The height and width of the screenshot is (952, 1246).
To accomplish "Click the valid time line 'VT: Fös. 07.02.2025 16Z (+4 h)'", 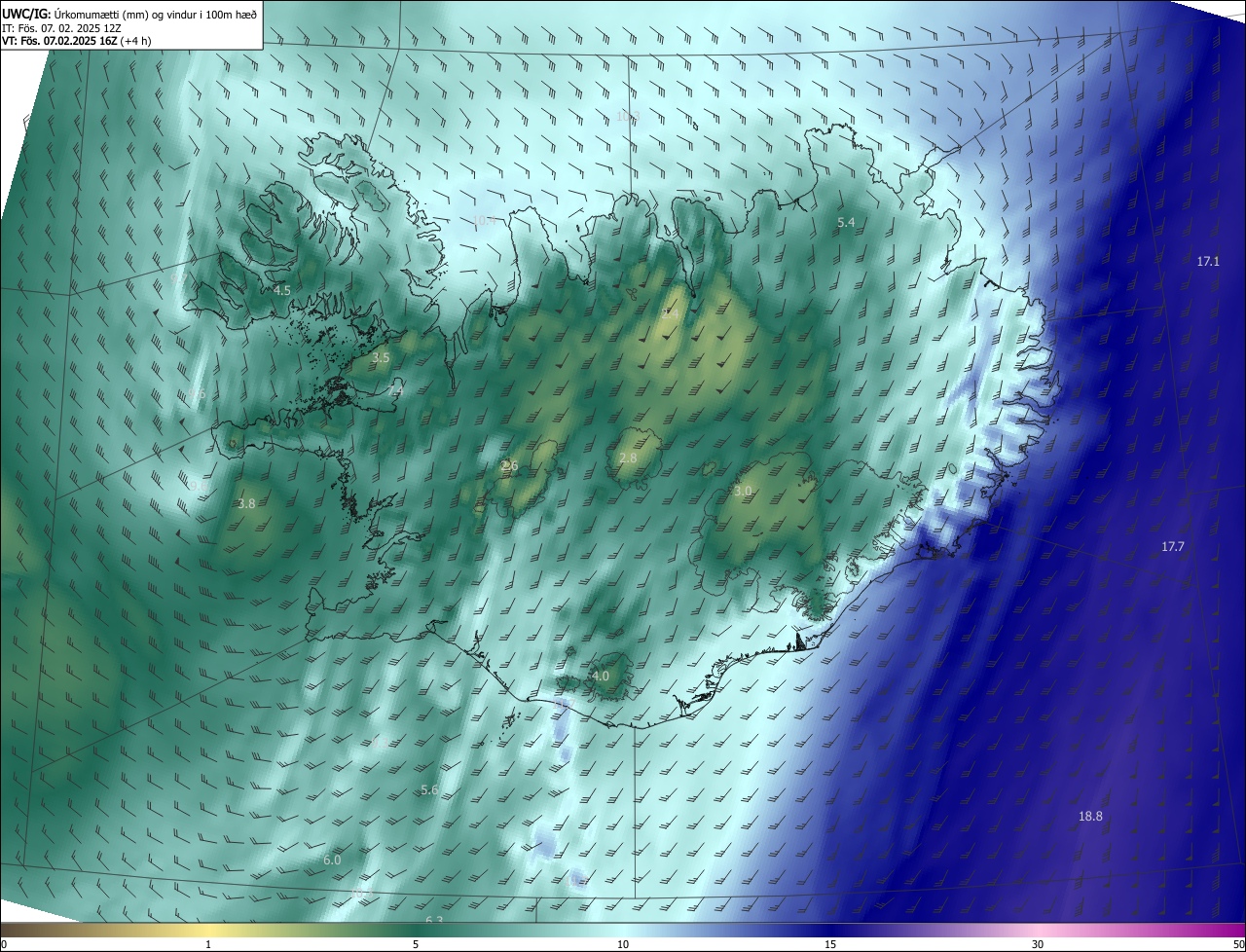I will pos(75,41).
